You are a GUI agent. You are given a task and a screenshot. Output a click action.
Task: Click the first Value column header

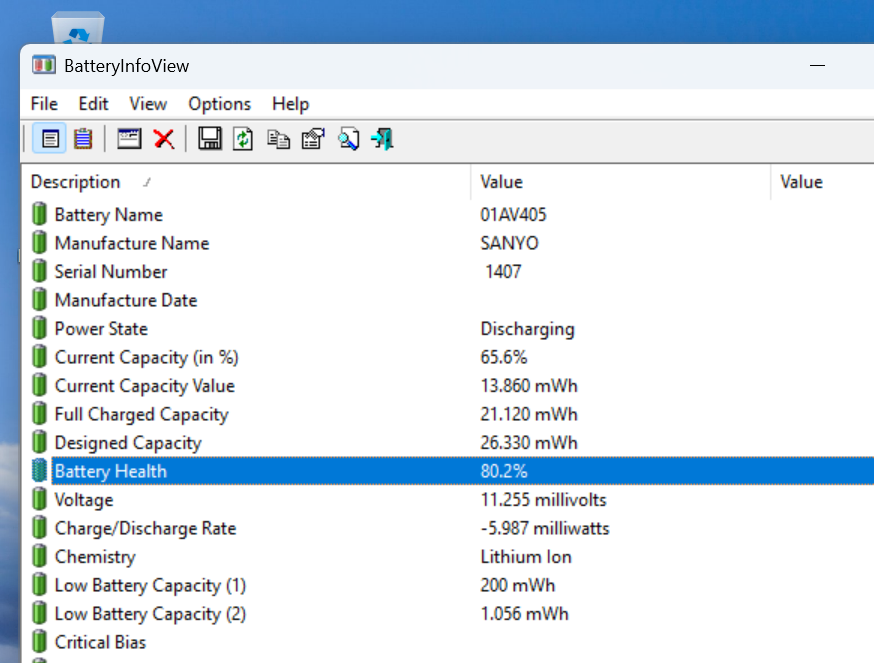[621, 182]
